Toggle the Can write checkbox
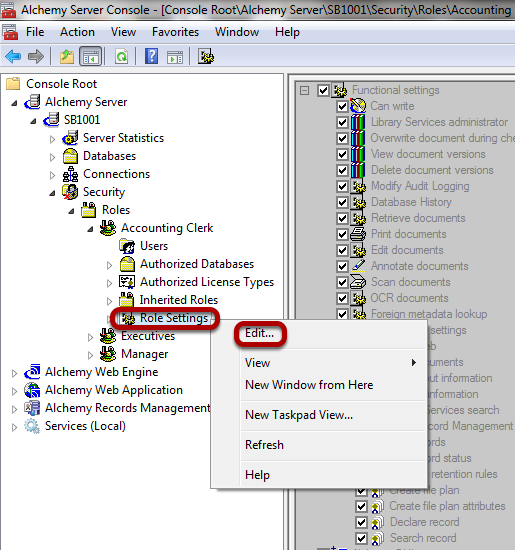Image resolution: width=515 pixels, height=550 pixels. 342,106
